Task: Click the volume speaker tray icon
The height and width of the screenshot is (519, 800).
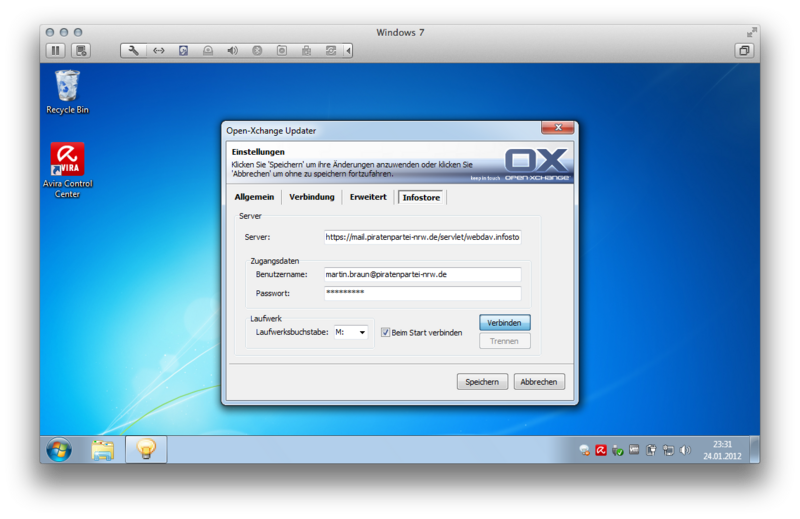Action: [685, 450]
